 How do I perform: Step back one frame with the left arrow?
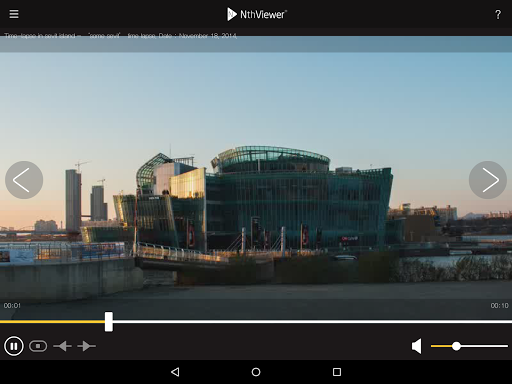tap(62, 346)
